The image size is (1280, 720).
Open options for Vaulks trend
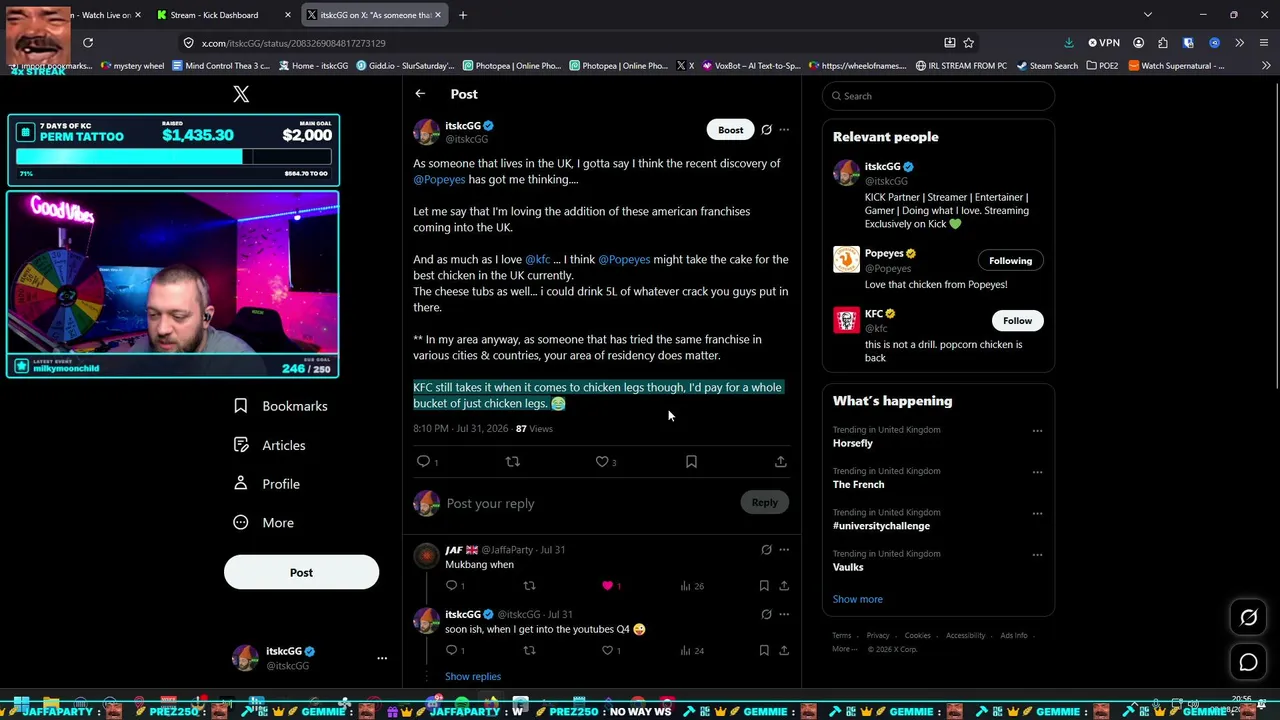(1037, 555)
